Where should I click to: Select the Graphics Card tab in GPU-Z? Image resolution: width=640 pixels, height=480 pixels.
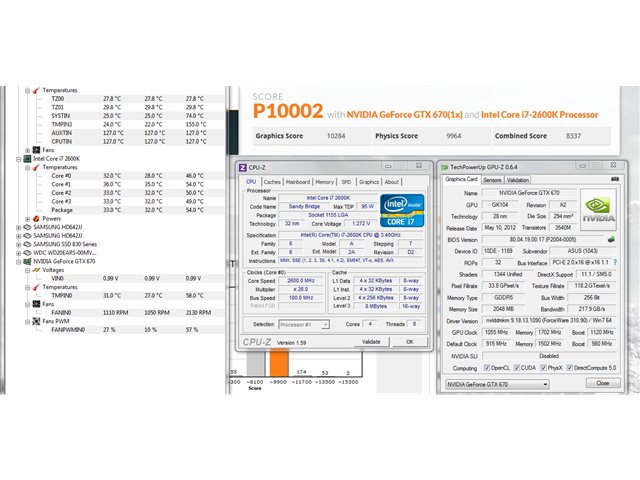(x=461, y=179)
